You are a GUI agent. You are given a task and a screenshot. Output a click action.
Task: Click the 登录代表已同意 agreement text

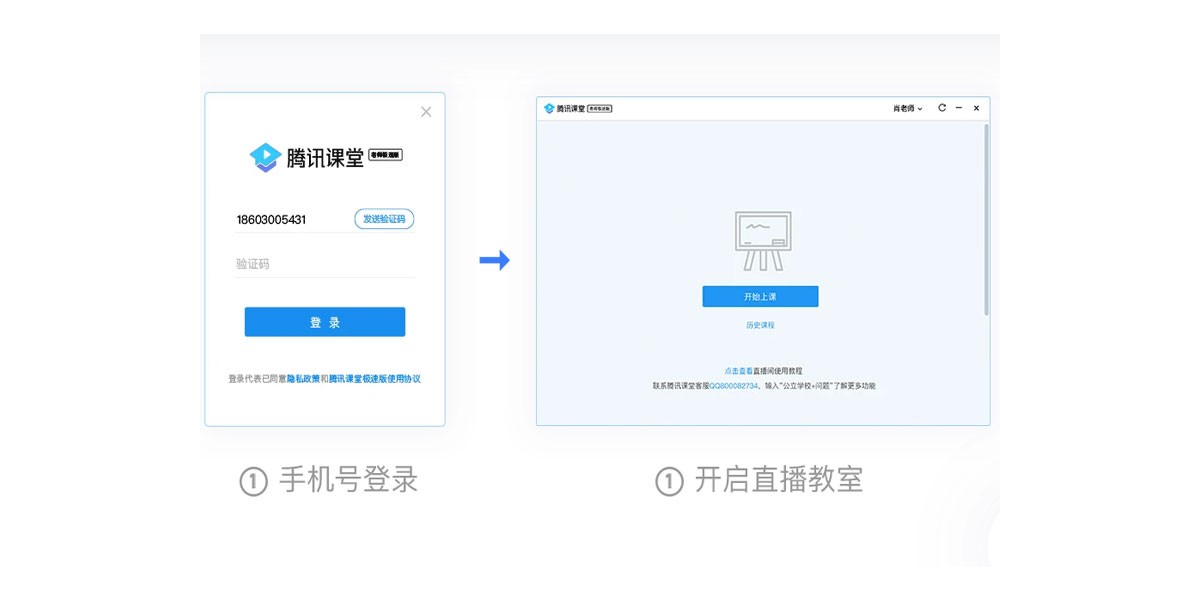[257, 379]
